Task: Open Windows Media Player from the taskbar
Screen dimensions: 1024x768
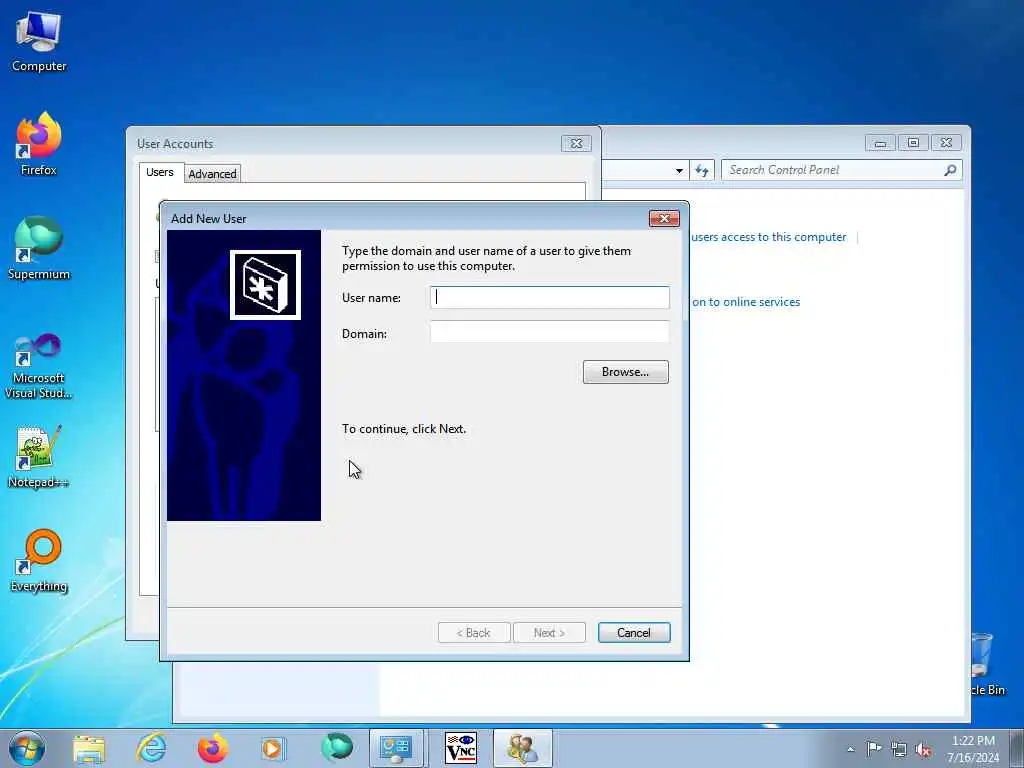Action: click(272, 748)
